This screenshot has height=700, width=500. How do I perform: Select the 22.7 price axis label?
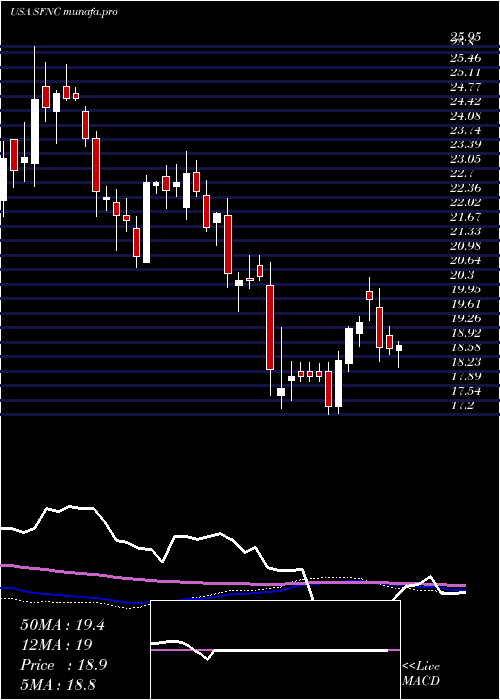[462, 173]
